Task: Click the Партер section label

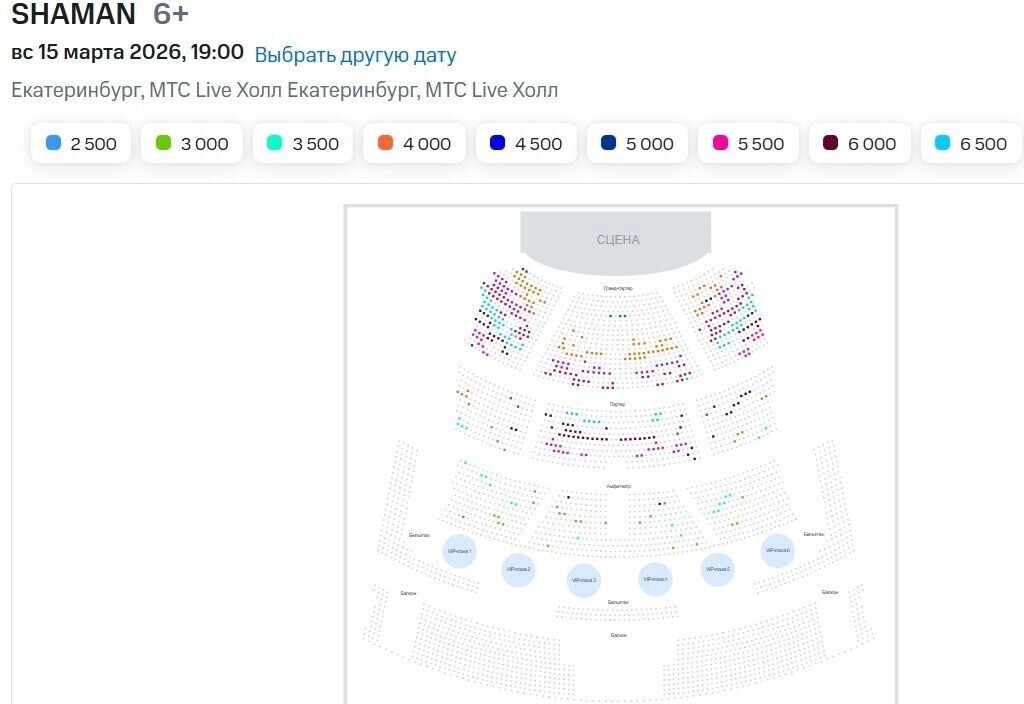Action: pos(617,404)
